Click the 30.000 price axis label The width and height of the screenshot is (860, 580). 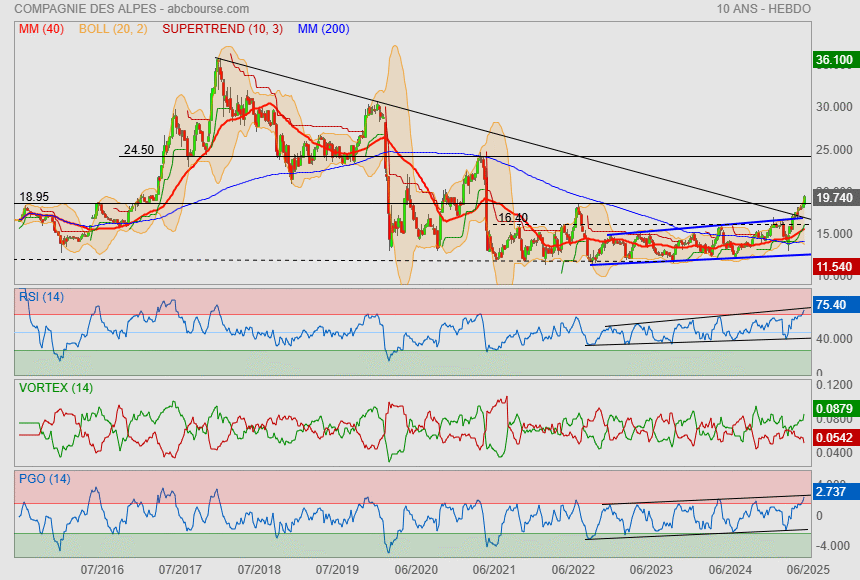[x=834, y=107]
